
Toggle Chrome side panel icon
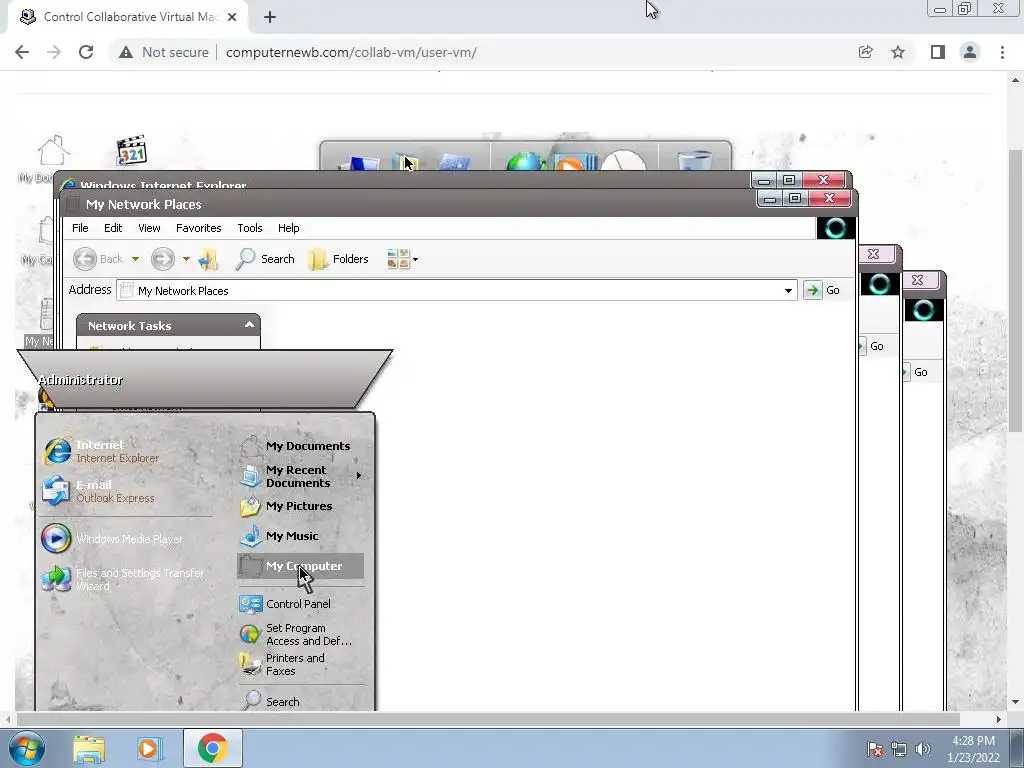pos(938,52)
